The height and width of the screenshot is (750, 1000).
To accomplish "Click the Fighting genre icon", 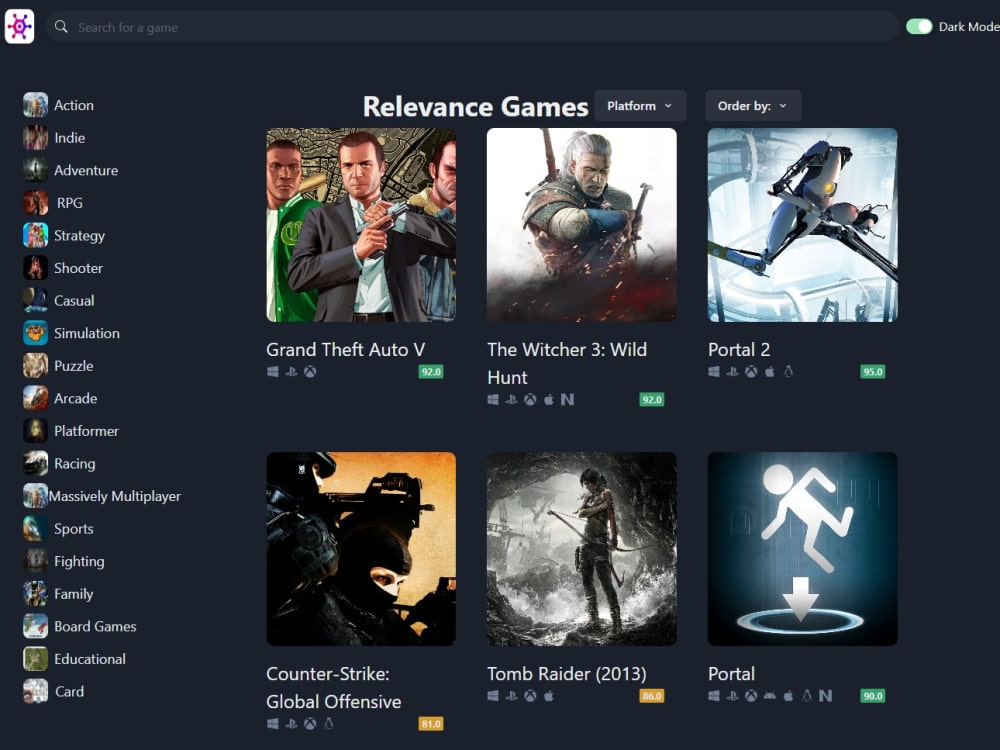I will point(35,561).
